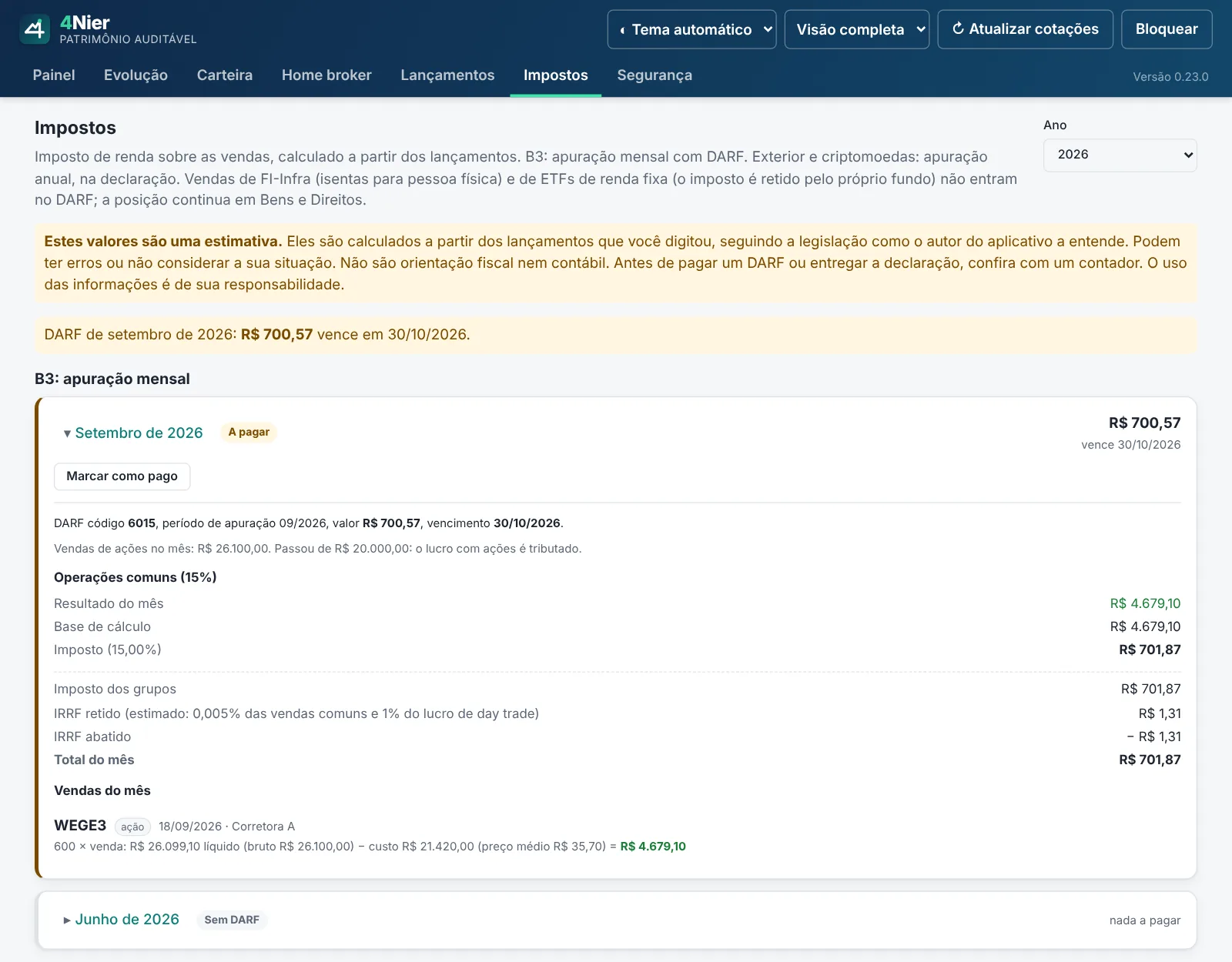Click the Imposto (15,00%) row label
This screenshot has height=962, width=1232.
108,650
